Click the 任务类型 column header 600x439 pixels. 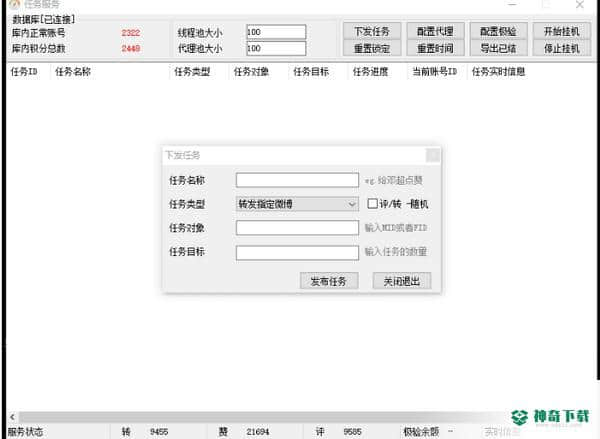192,72
